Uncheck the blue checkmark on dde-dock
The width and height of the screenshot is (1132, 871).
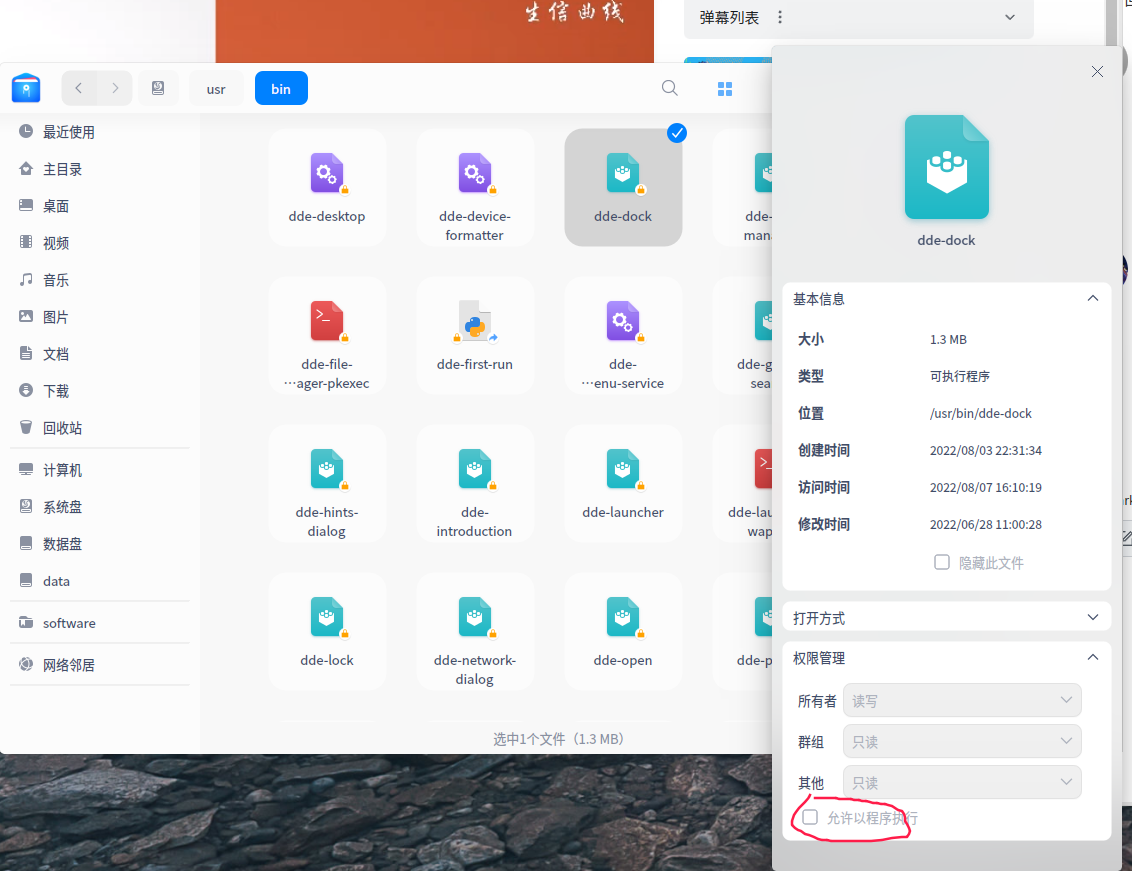[676, 133]
